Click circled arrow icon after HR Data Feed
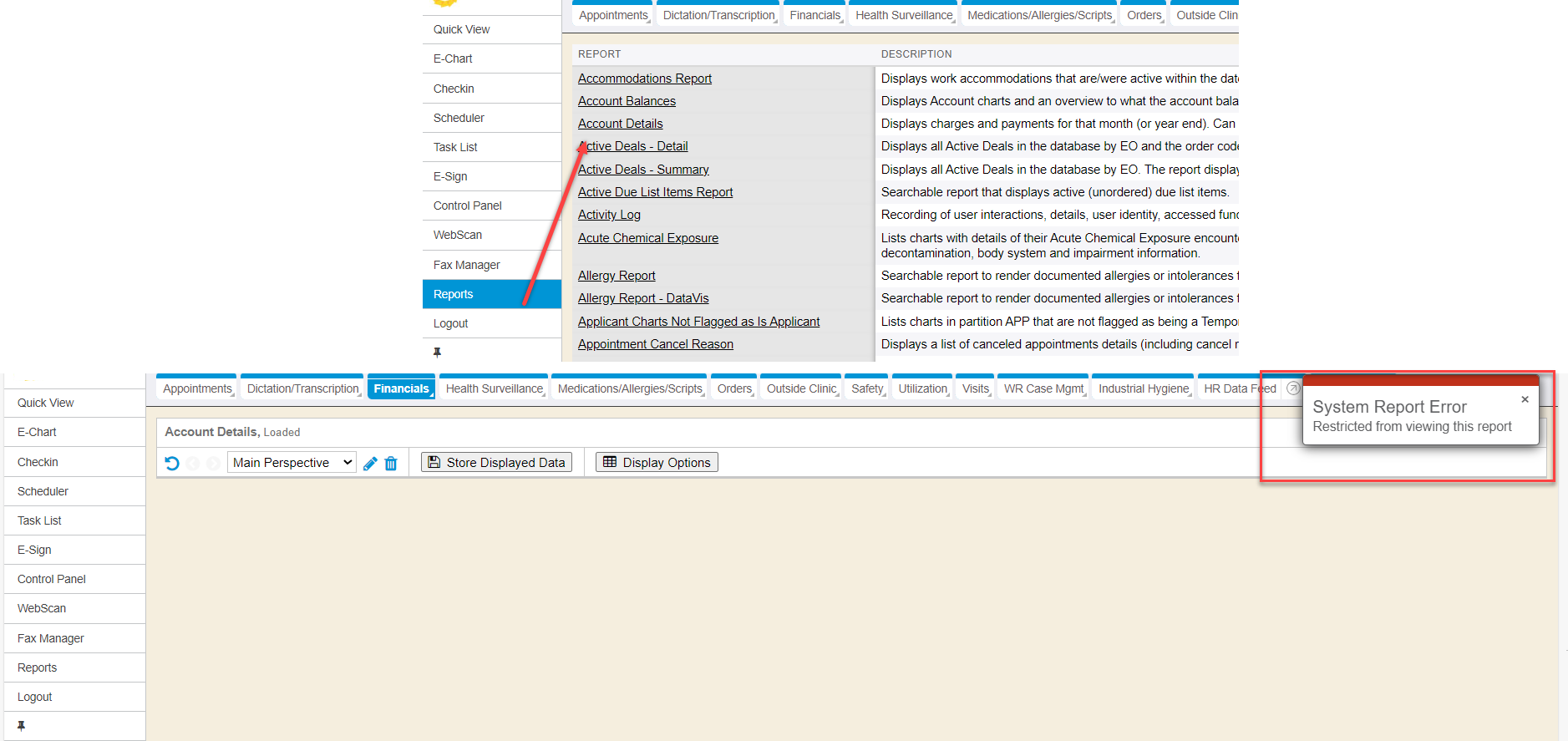The width and height of the screenshot is (1568, 741). pos(1293,388)
